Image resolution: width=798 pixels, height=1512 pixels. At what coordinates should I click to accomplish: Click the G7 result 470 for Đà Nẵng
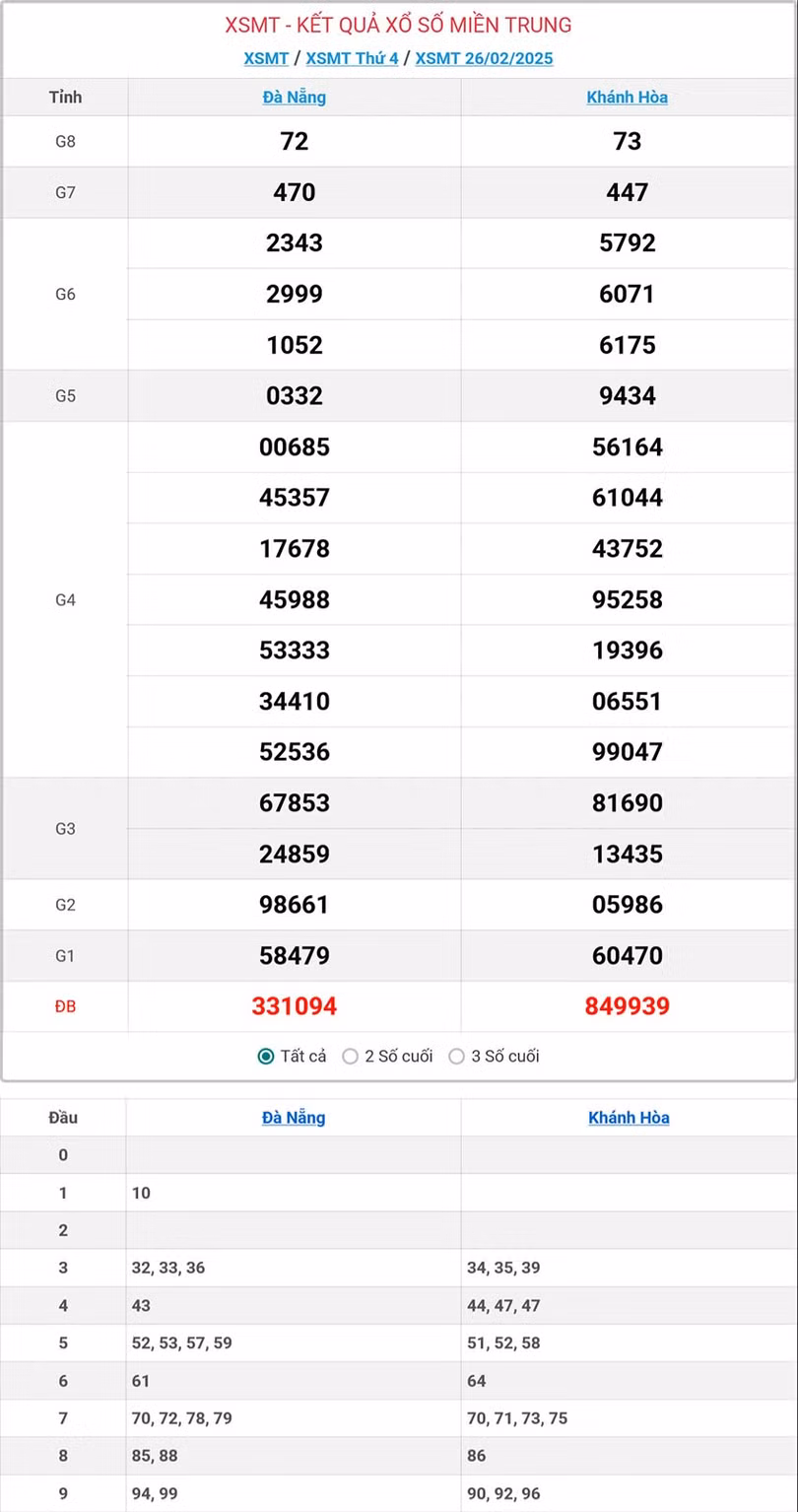(295, 192)
